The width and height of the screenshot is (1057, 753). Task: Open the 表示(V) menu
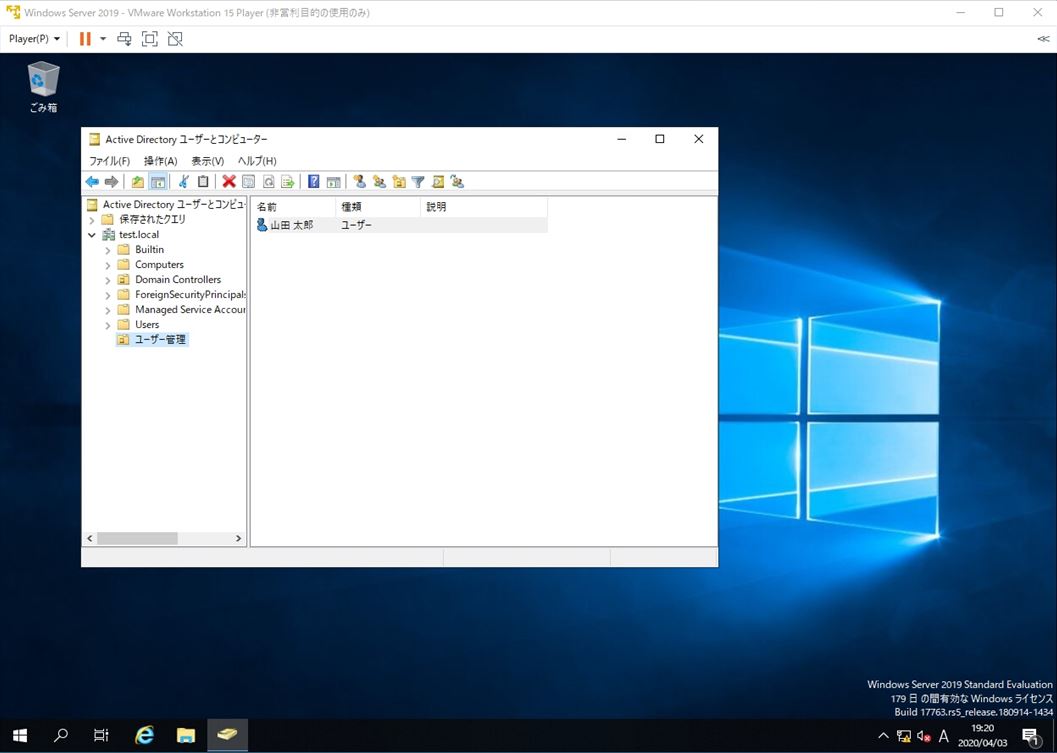[208, 161]
